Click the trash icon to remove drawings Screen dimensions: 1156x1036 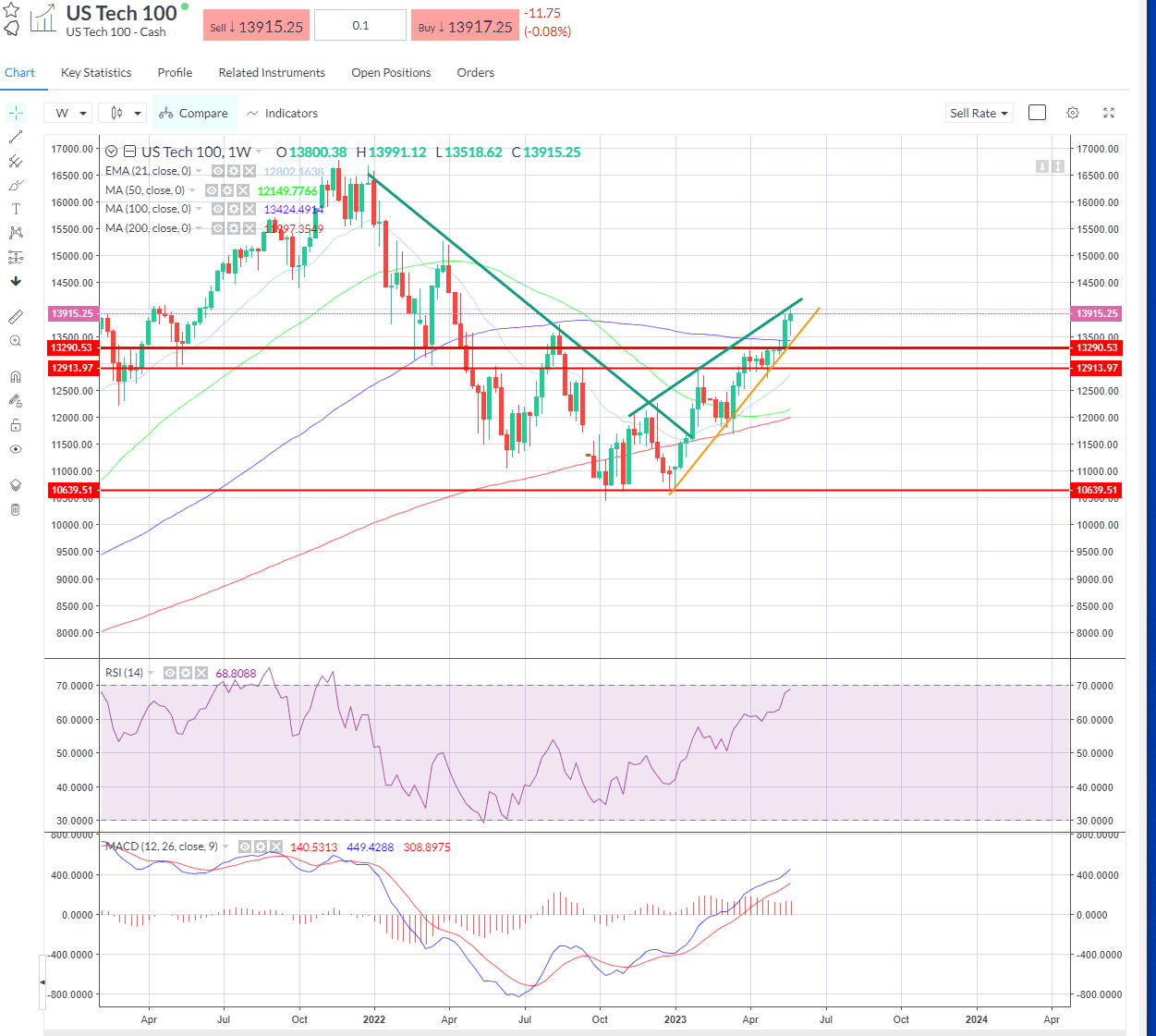(16, 509)
